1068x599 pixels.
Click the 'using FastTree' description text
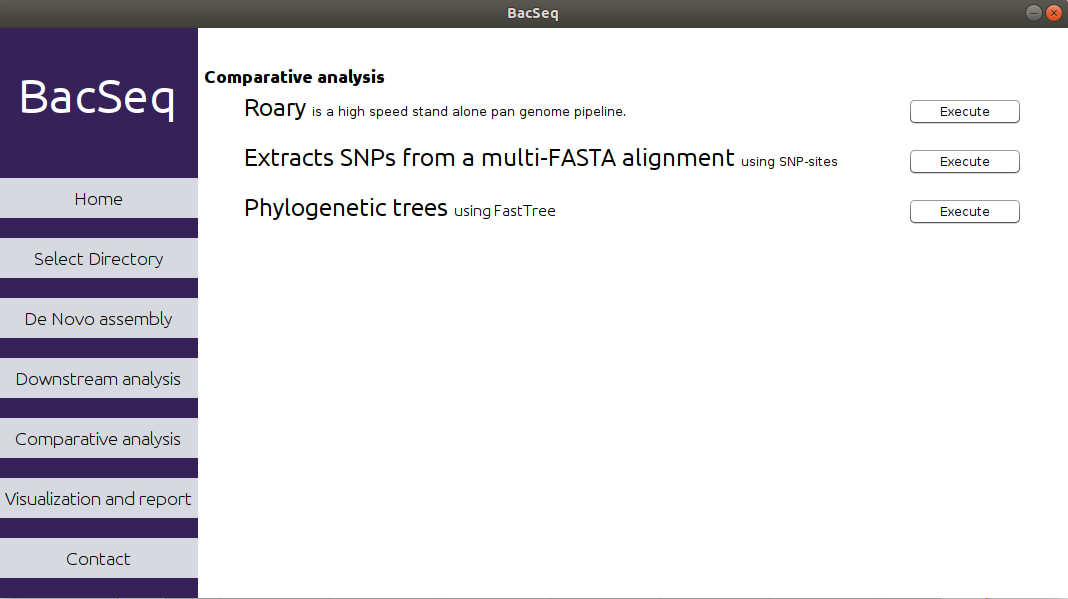pos(505,211)
